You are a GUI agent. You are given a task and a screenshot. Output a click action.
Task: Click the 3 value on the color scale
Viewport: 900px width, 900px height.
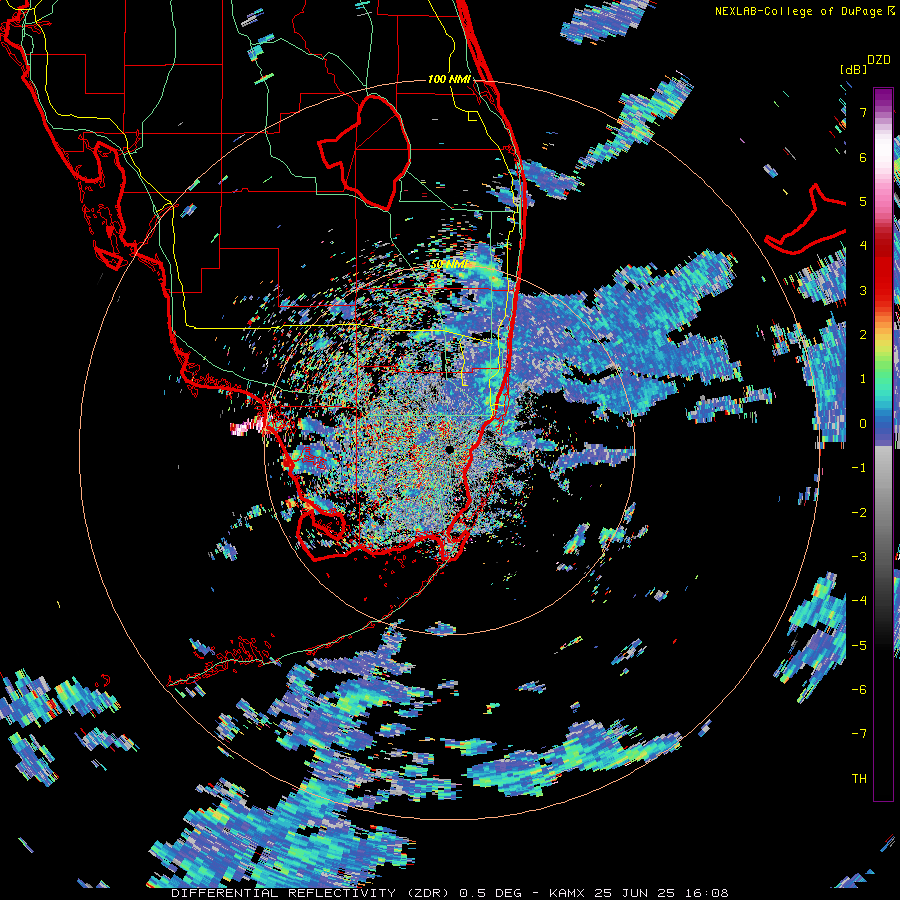coord(863,290)
